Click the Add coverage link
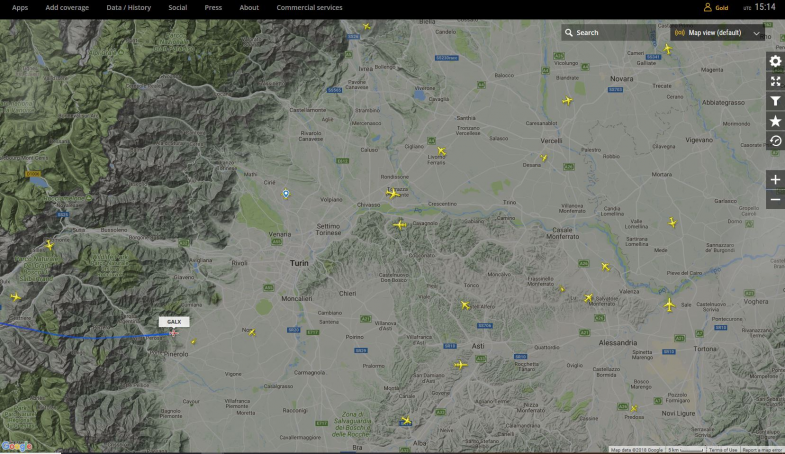 click(x=67, y=7)
